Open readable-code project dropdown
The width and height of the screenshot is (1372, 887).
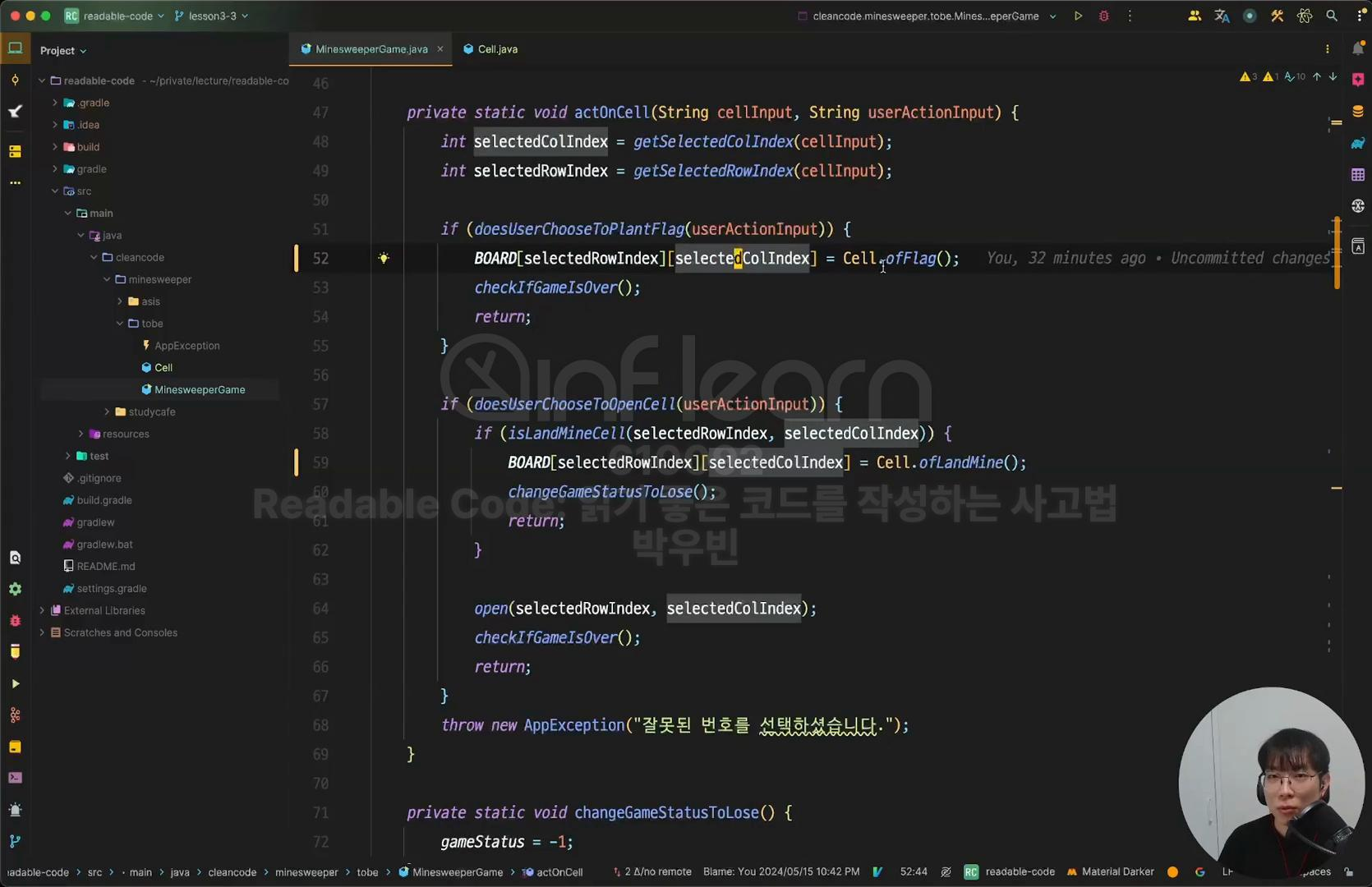[114, 16]
